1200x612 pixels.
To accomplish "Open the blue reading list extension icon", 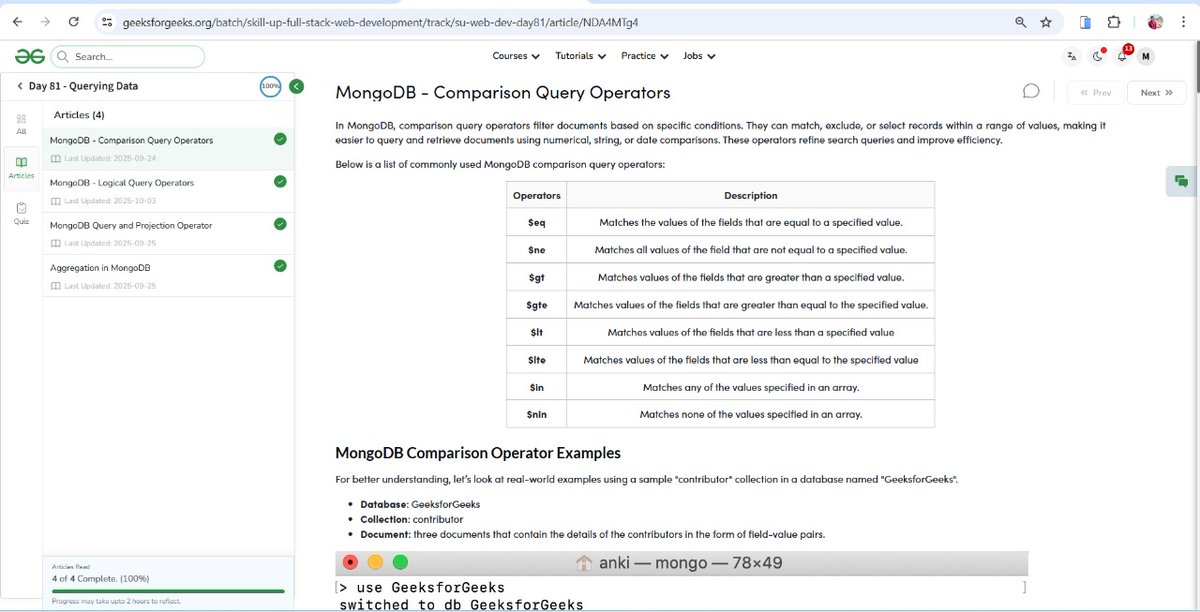I will pos(1085,21).
